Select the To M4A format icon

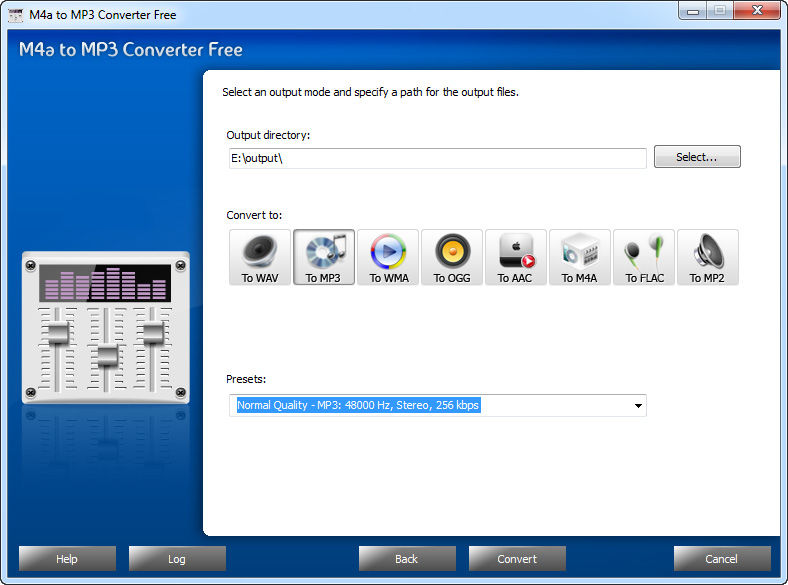pos(580,257)
